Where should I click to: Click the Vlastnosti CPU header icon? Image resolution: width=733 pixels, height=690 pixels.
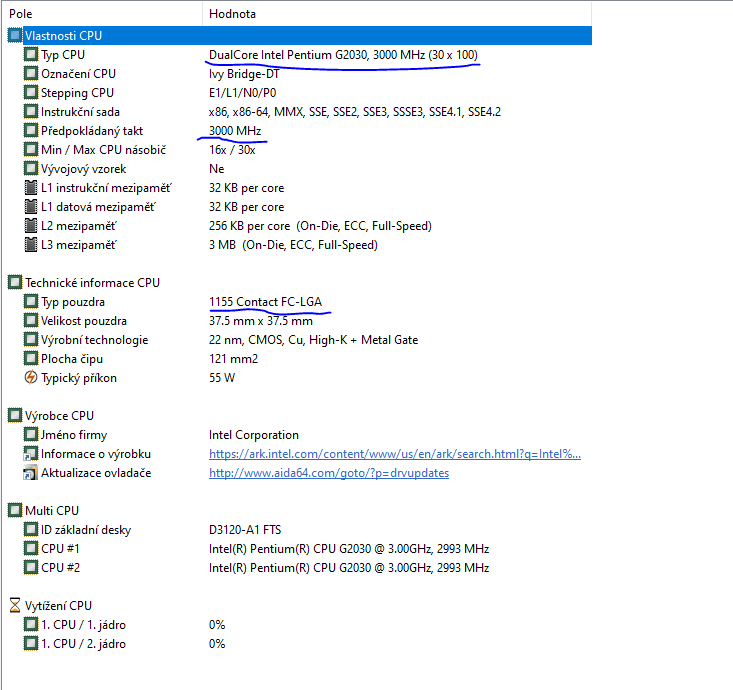click(15, 36)
